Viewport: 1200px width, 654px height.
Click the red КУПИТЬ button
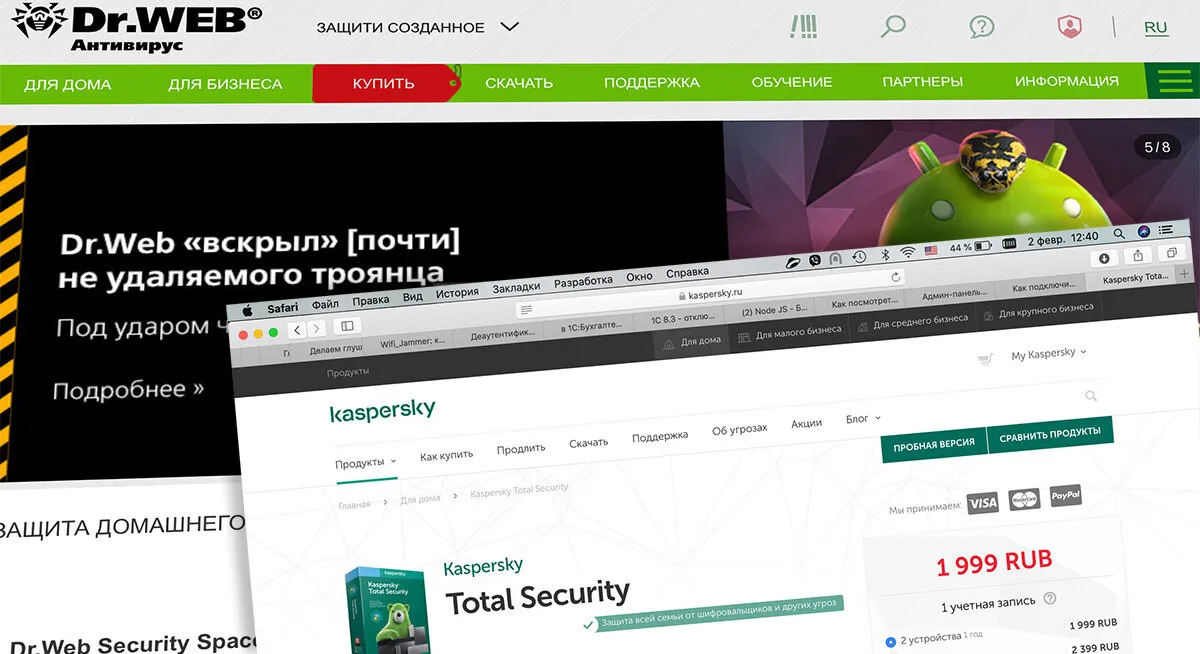pos(384,83)
